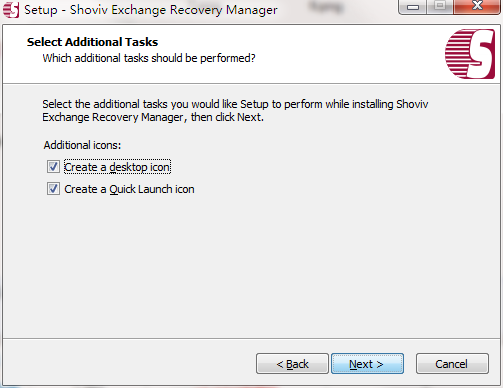
Task: Click the 'Create a desktop icon' label text
Action: 117,167
